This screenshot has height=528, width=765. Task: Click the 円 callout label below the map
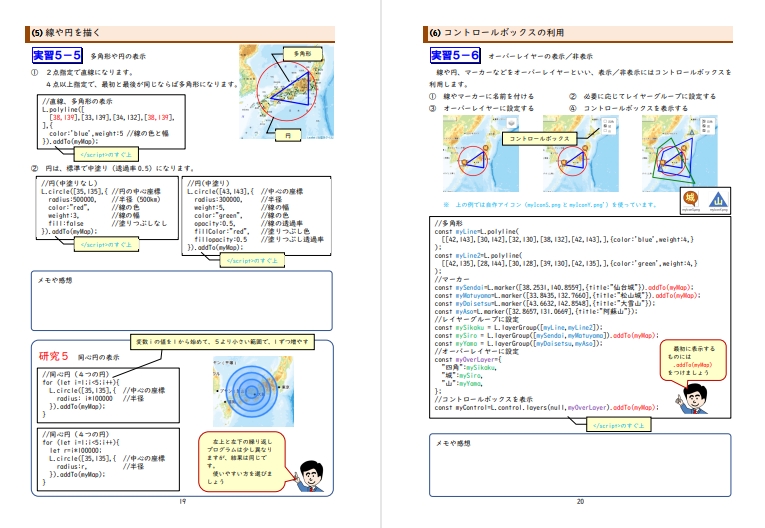point(288,135)
